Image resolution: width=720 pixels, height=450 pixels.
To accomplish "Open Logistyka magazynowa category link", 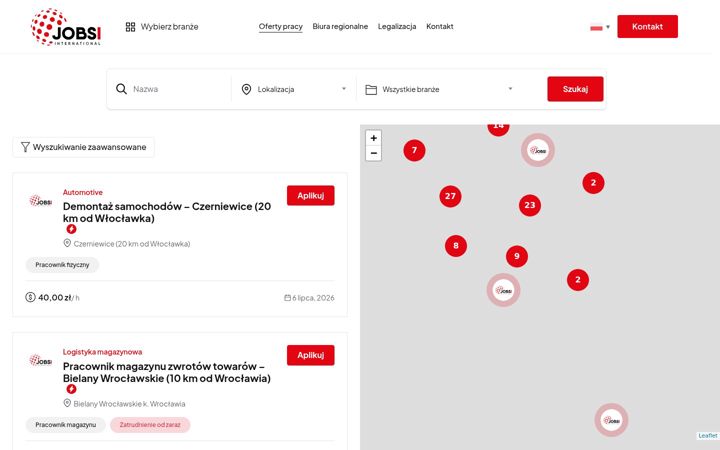I will coord(102,352).
